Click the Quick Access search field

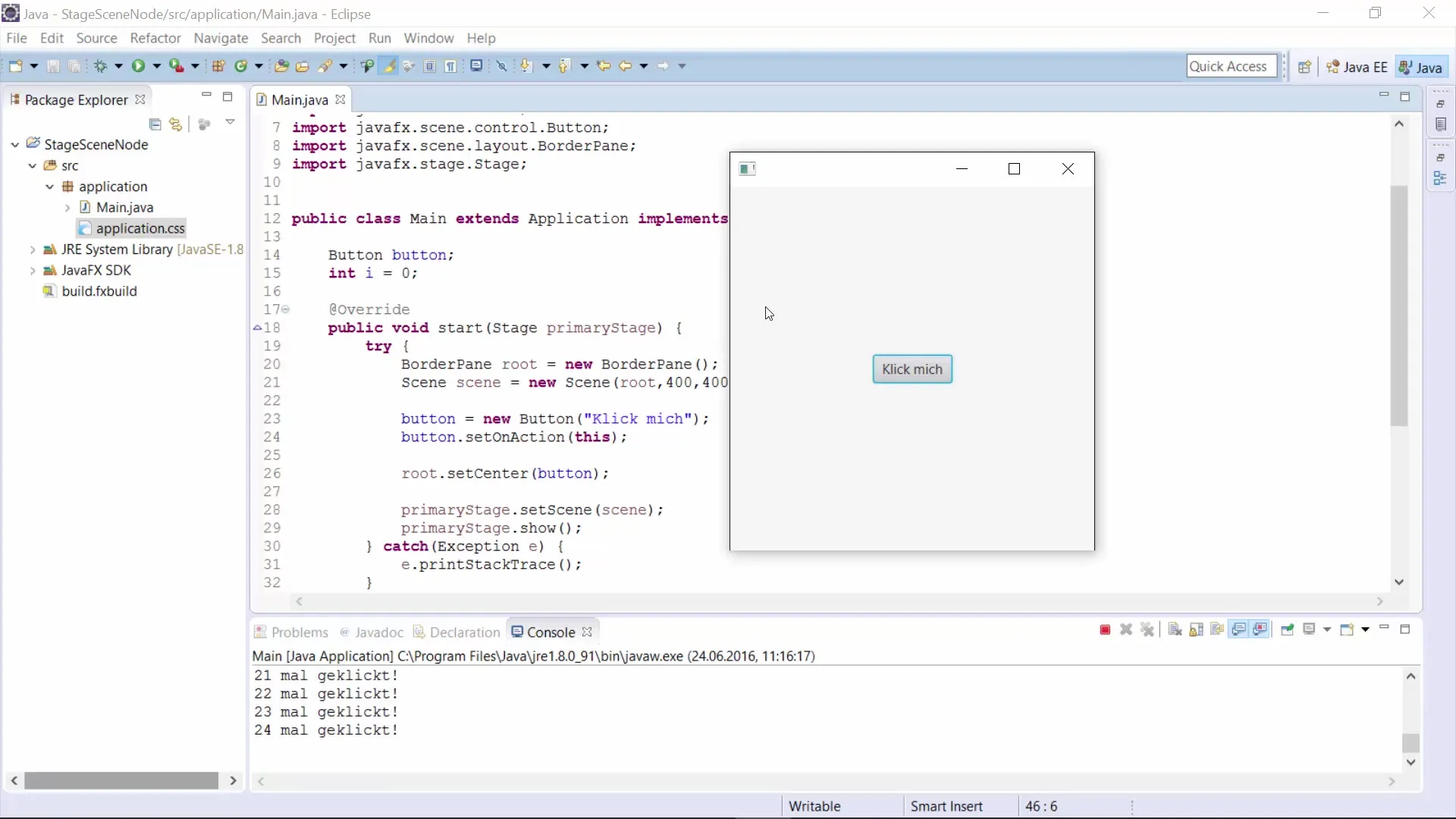(1232, 66)
